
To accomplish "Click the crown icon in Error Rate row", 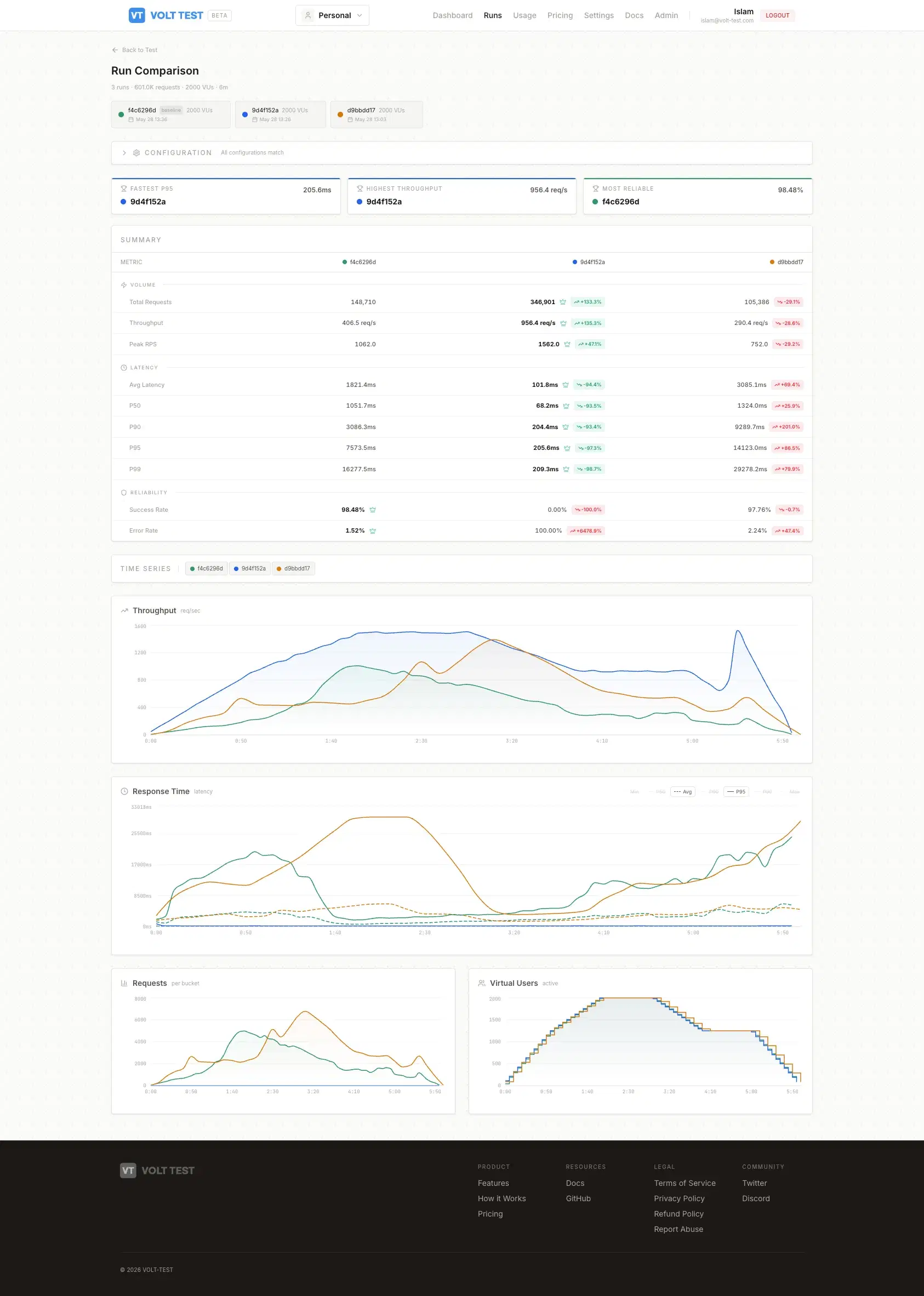I will coord(373,531).
